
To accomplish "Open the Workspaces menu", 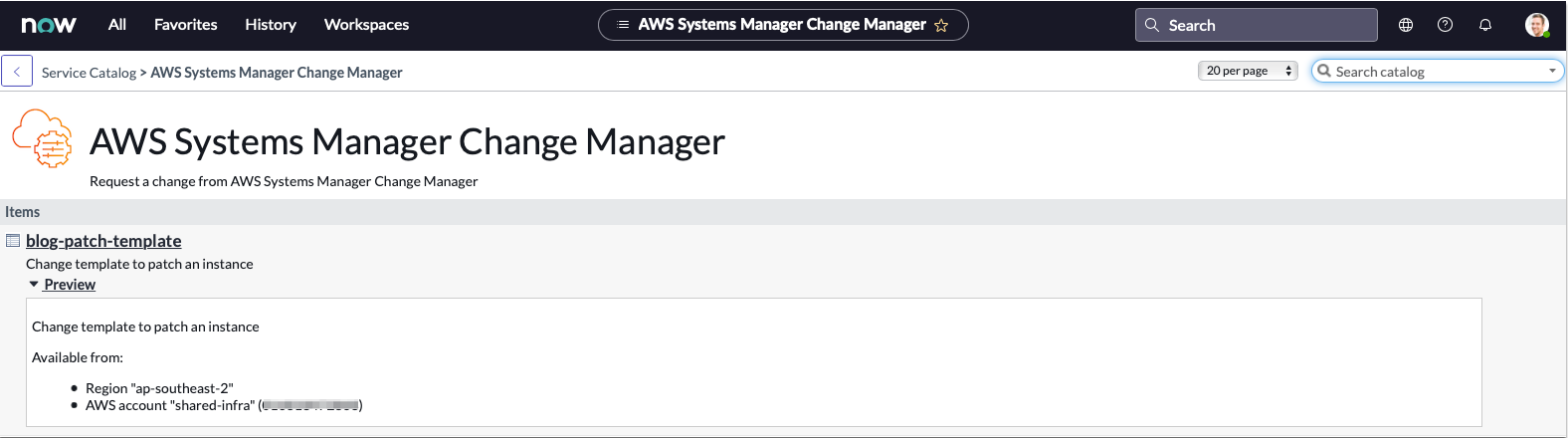I will [x=366, y=25].
